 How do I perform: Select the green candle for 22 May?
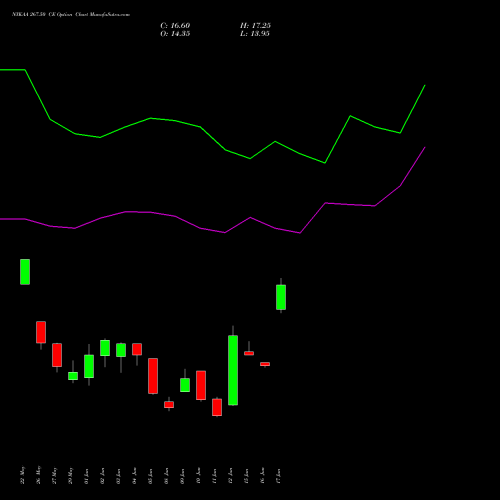click(25, 272)
